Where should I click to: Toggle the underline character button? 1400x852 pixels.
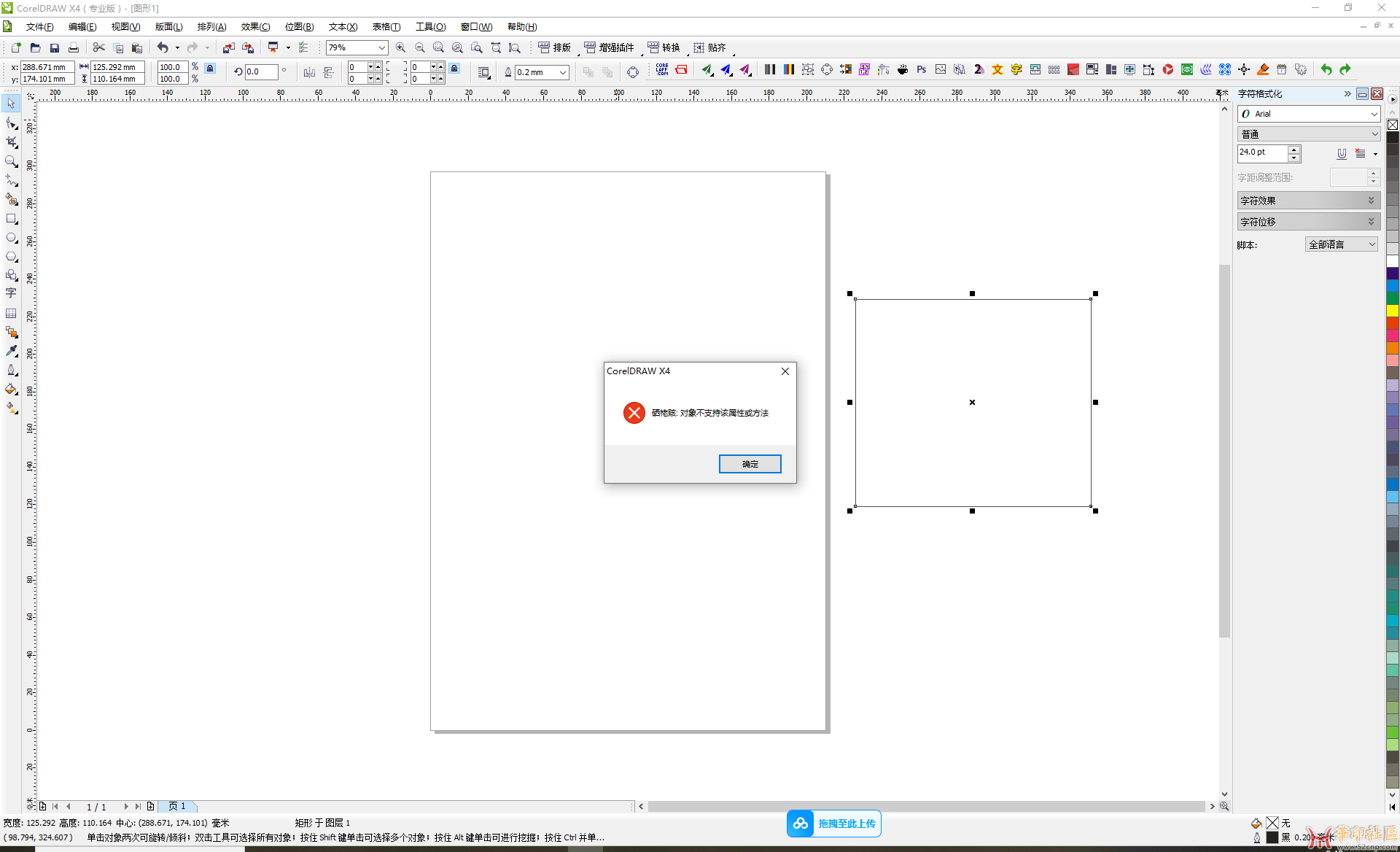pyautogui.click(x=1342, y=153)
